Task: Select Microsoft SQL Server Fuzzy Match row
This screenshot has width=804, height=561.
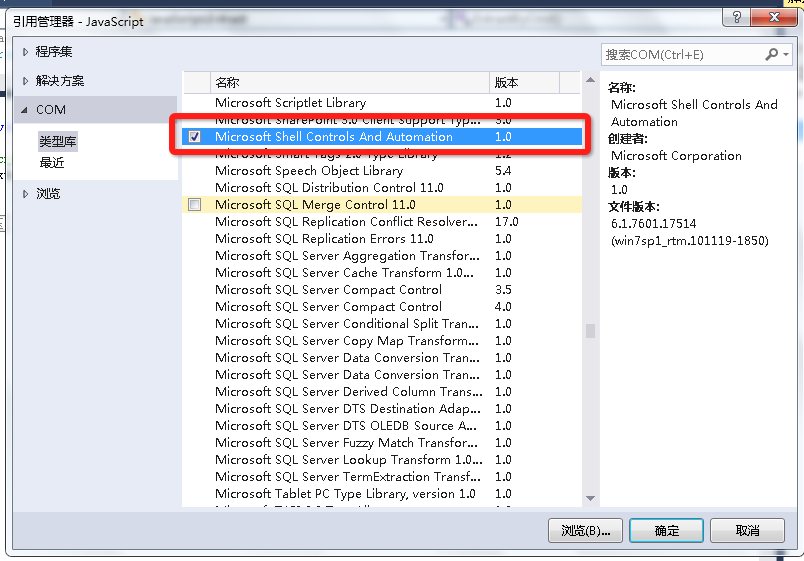Action: click(382, 443)
